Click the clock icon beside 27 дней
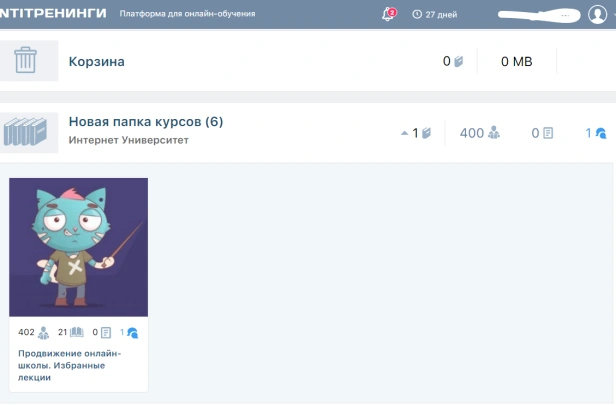 pyautogui.click(x=417, y=15)
